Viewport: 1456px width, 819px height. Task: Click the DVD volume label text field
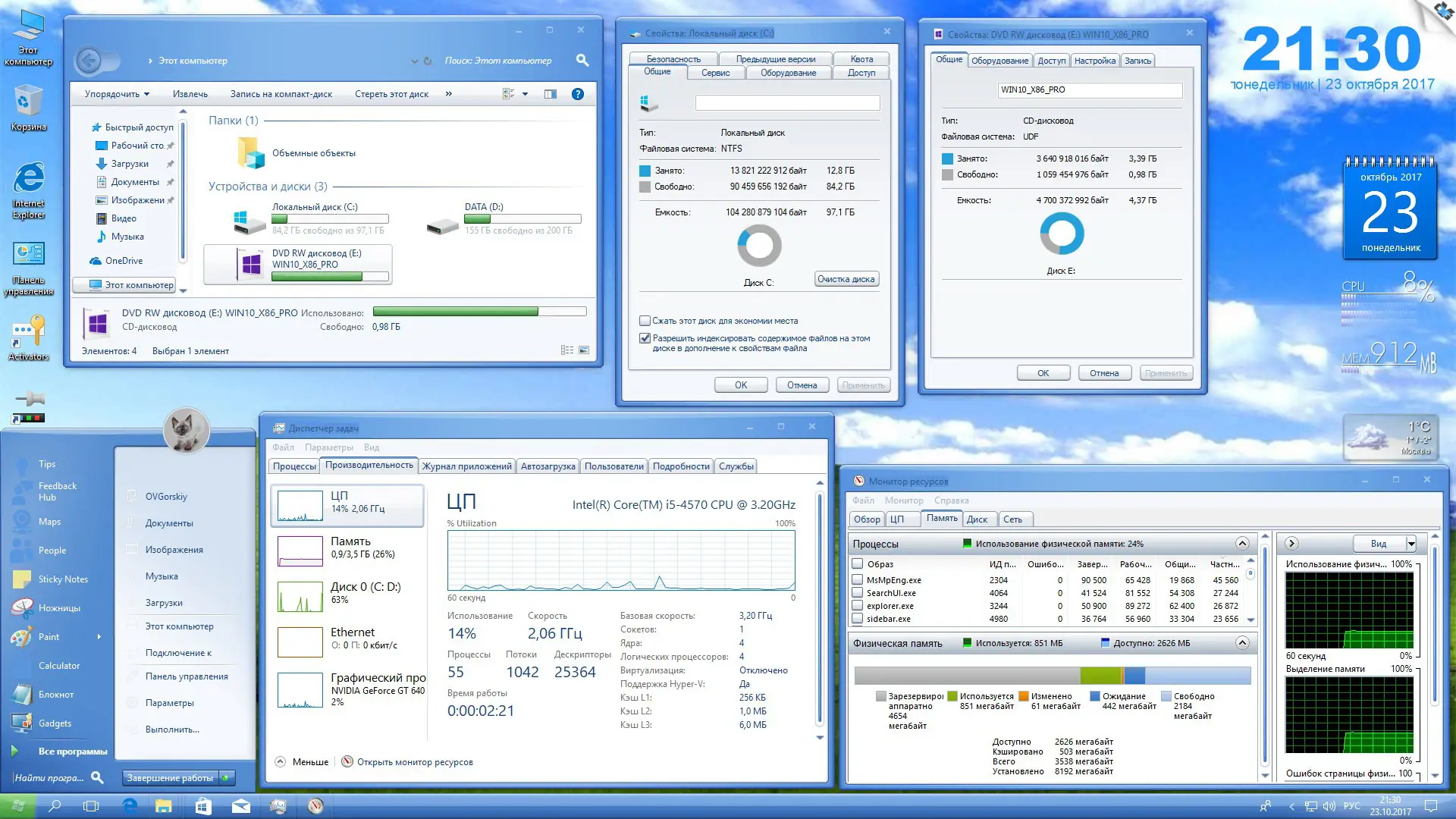pyautogui.click(x=1089, y=89)
